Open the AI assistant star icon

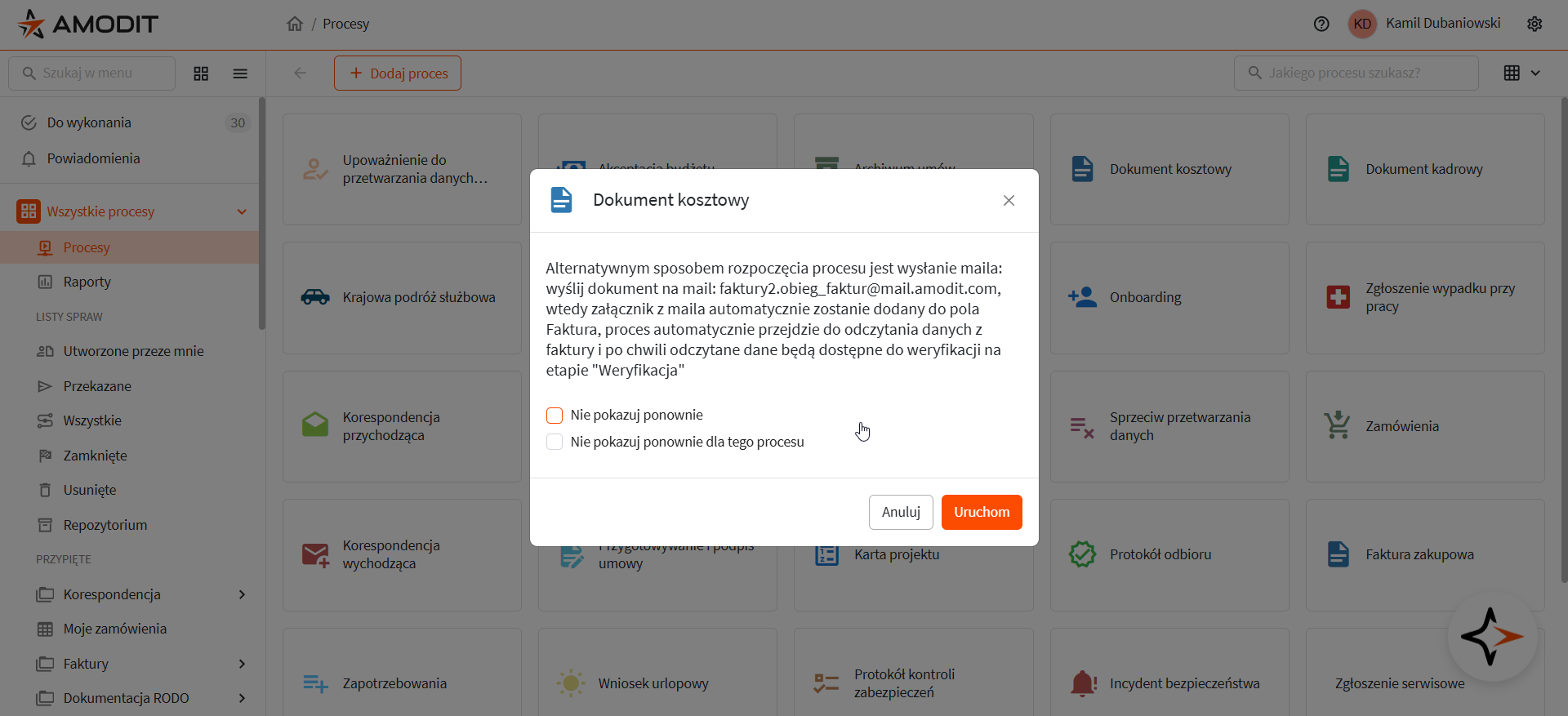click(x=1492, y=637)
